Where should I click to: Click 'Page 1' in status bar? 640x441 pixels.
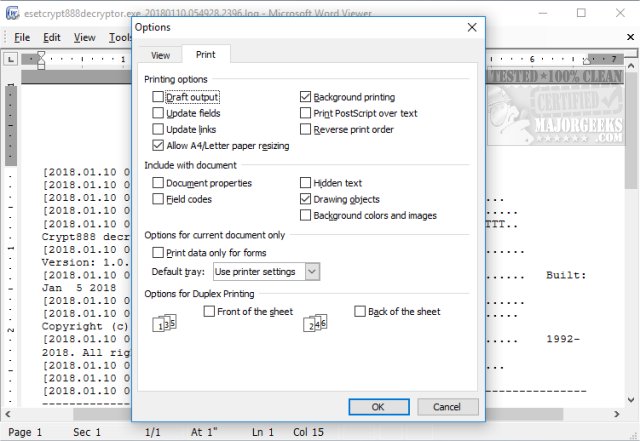(25, 432)
